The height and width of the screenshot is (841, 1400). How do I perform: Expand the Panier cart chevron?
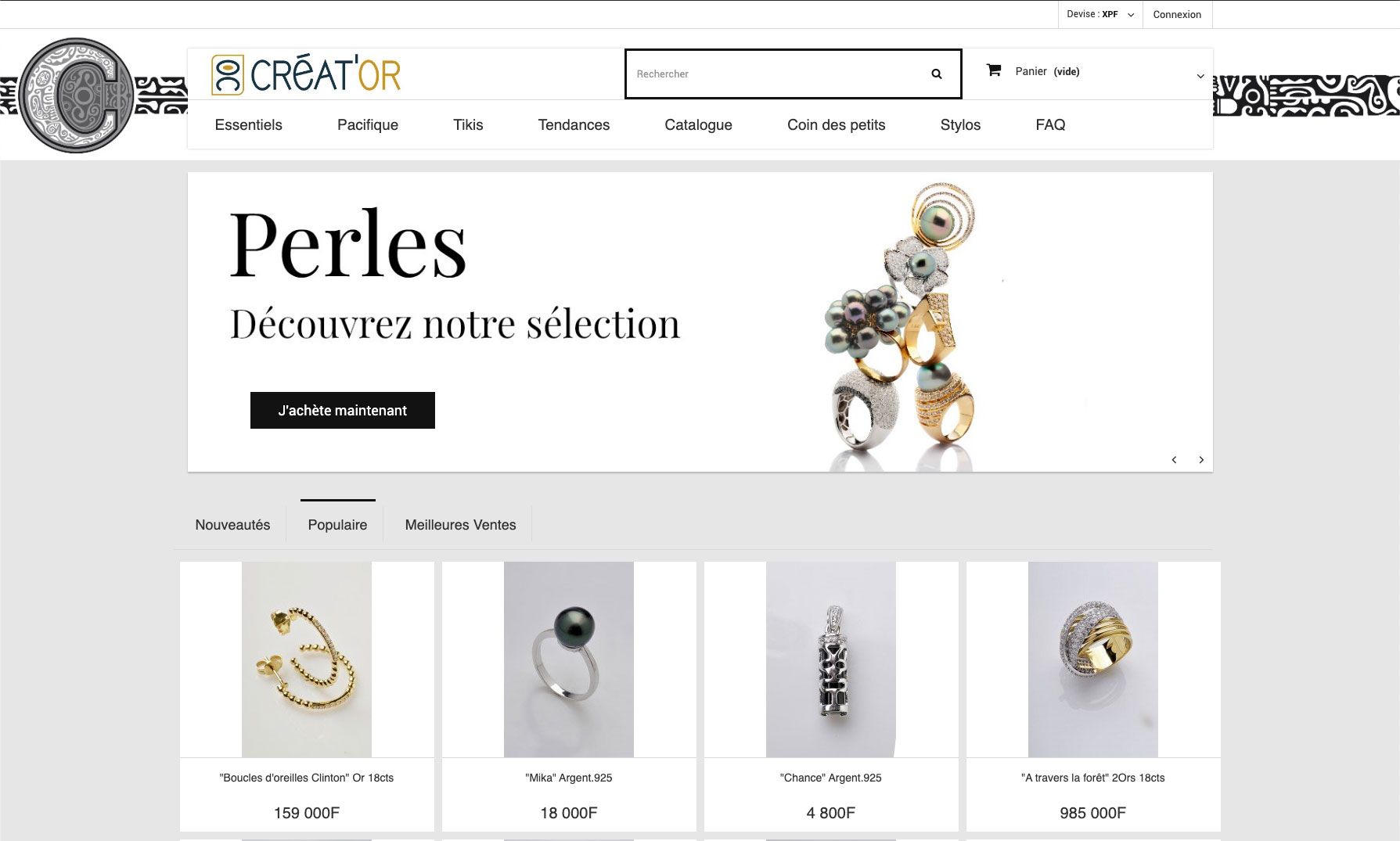pos(1200,77)
